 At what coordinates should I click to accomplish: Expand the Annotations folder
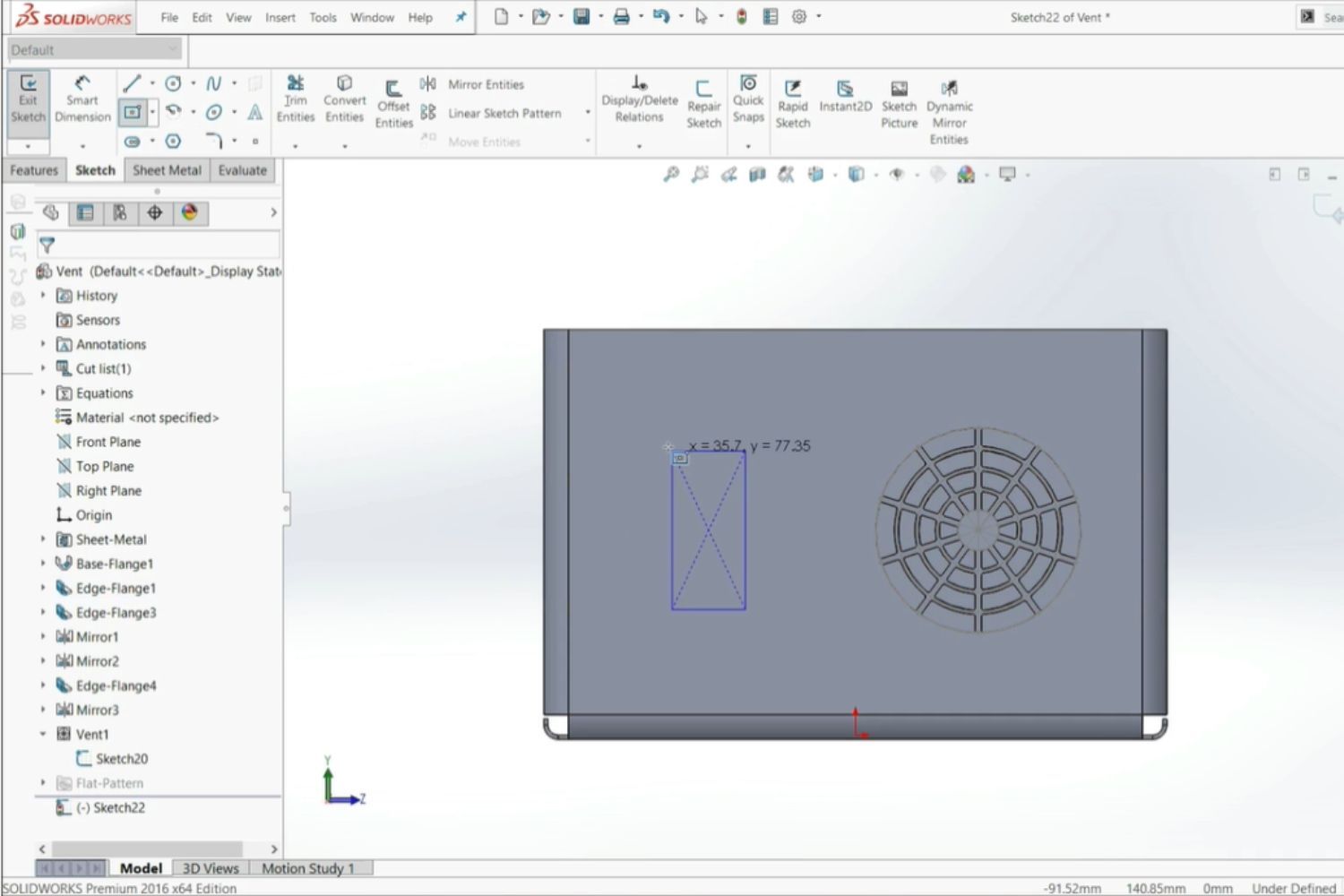click(x=43, y=344)
